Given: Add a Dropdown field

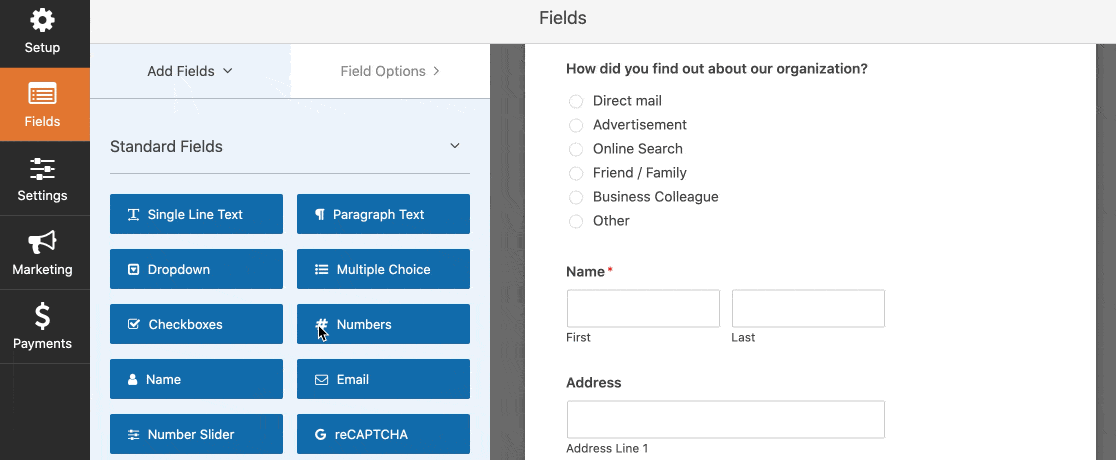Looking at the screenshot, I should tap(196, 269).
